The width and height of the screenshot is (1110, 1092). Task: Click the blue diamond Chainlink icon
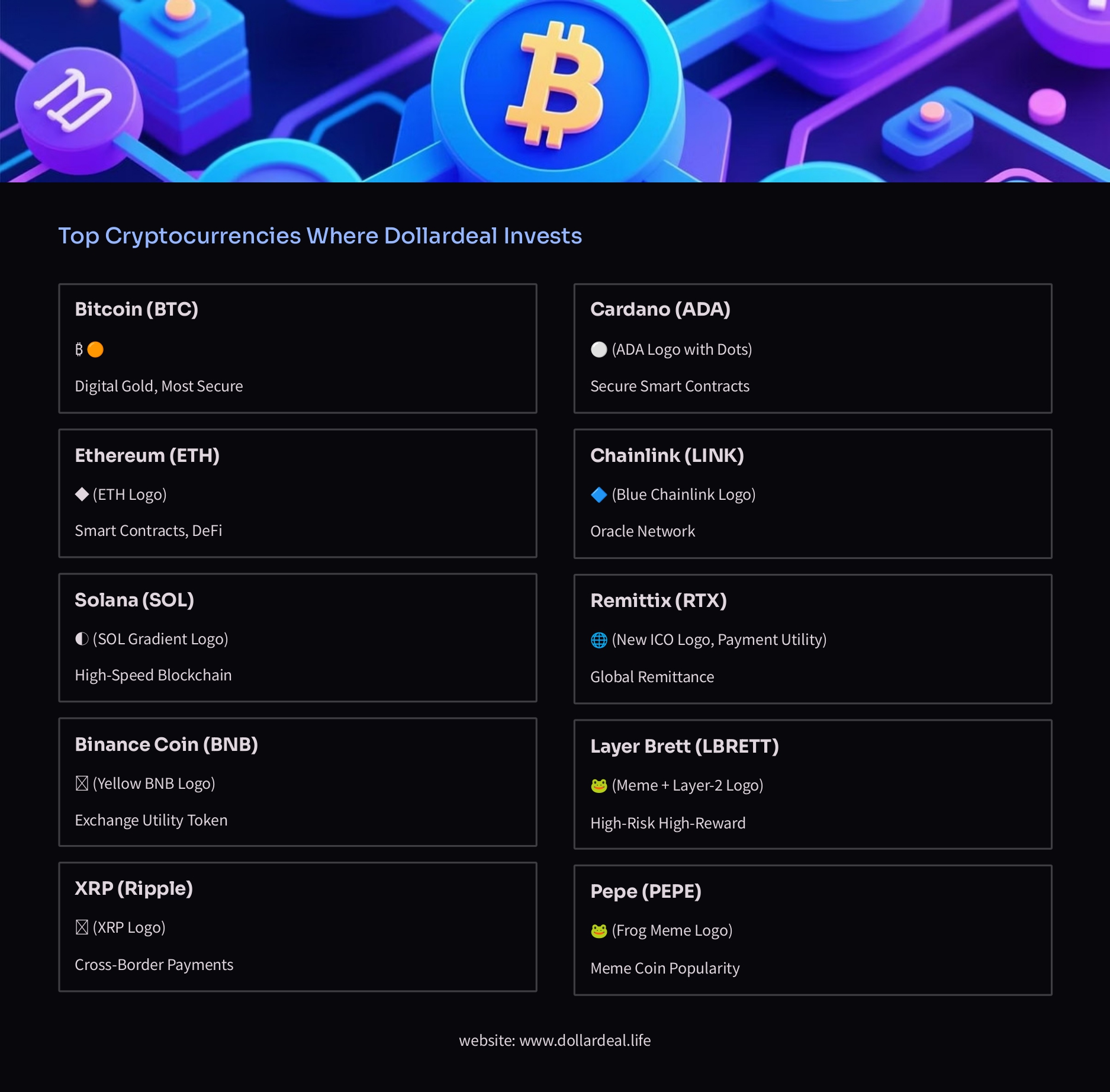599,495
